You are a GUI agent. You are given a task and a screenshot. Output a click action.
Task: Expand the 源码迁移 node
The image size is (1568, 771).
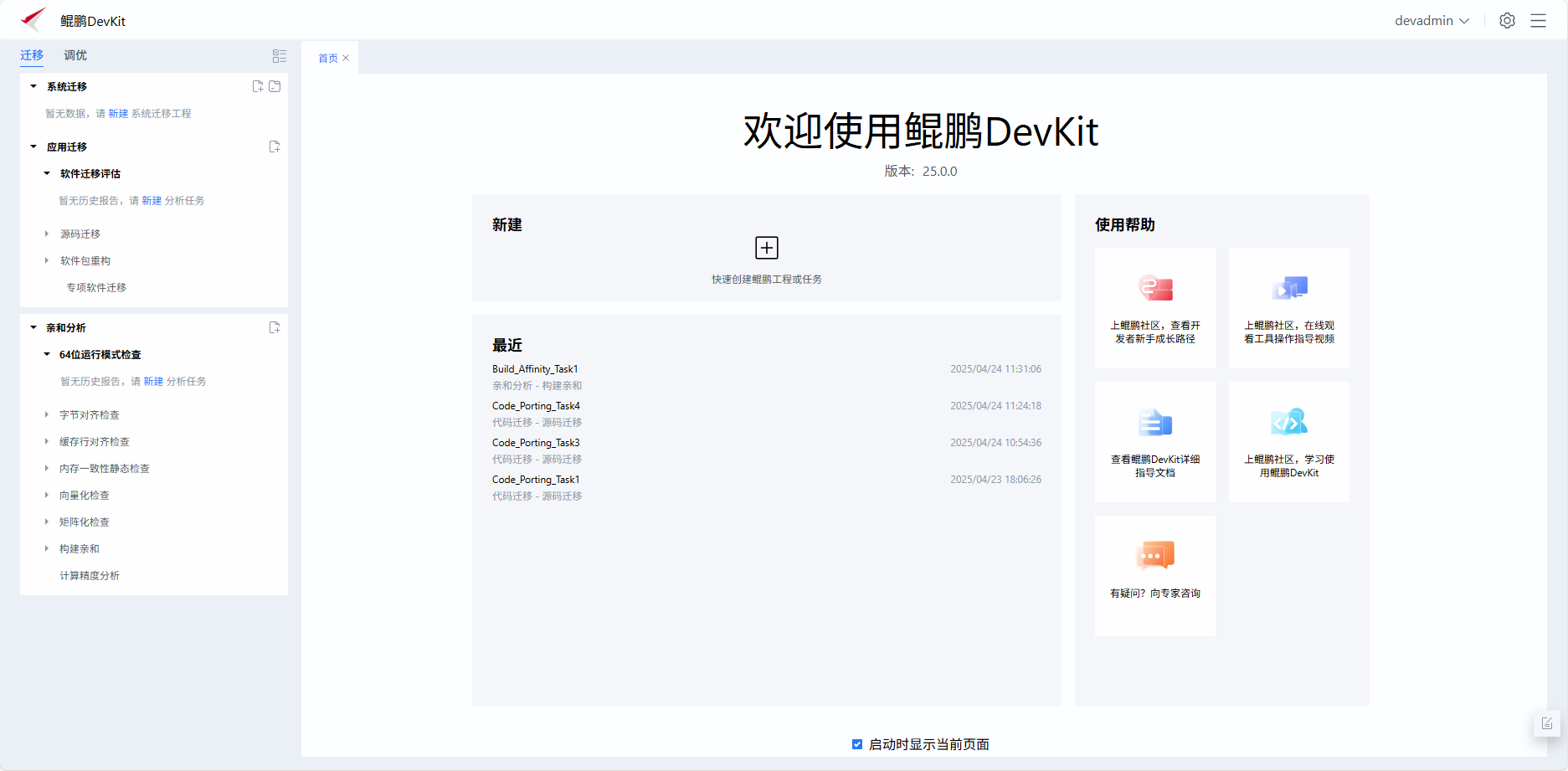(x=47, y=234)
